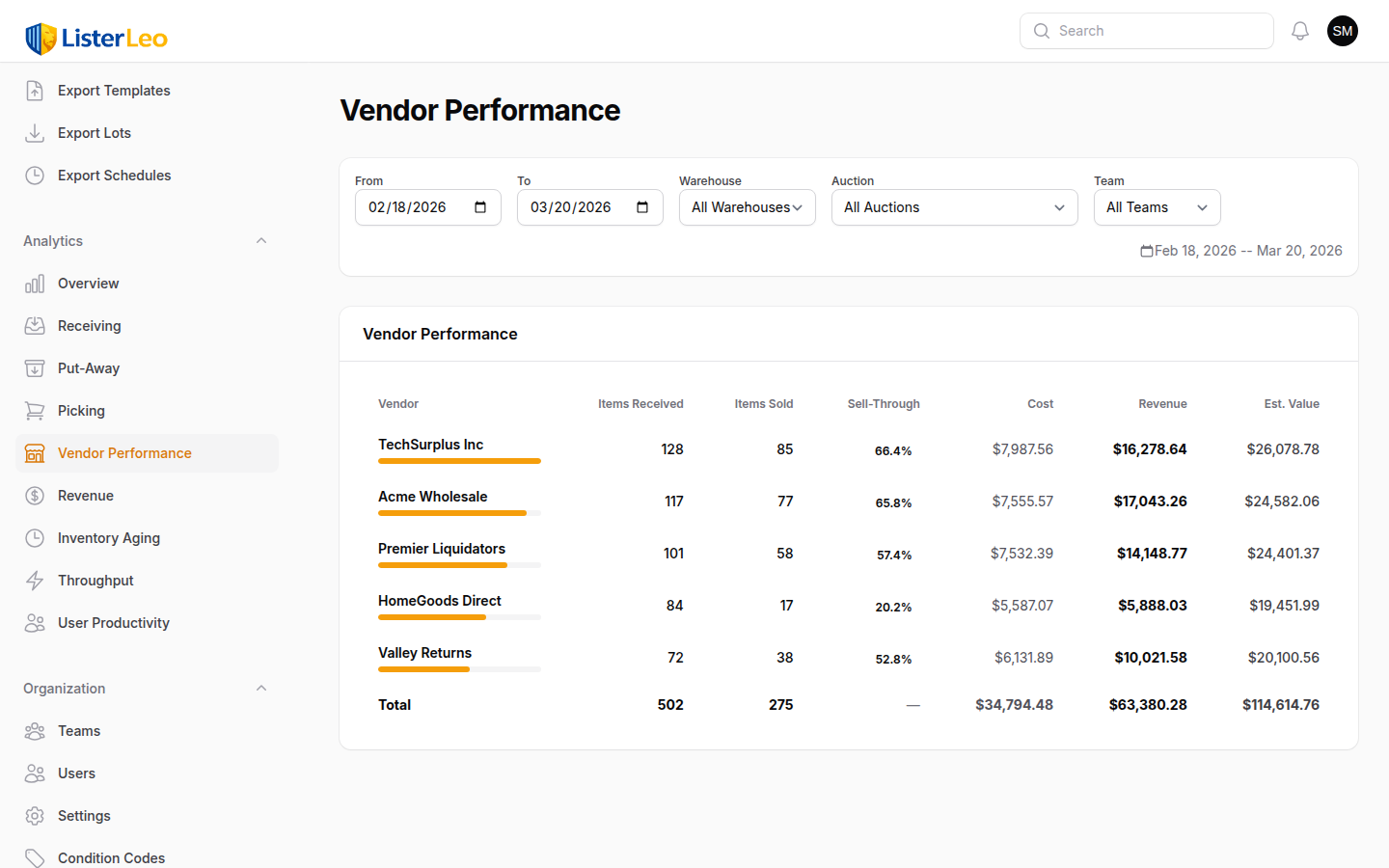
Task: Focus the Search input field
Action: pos(1157,31)
